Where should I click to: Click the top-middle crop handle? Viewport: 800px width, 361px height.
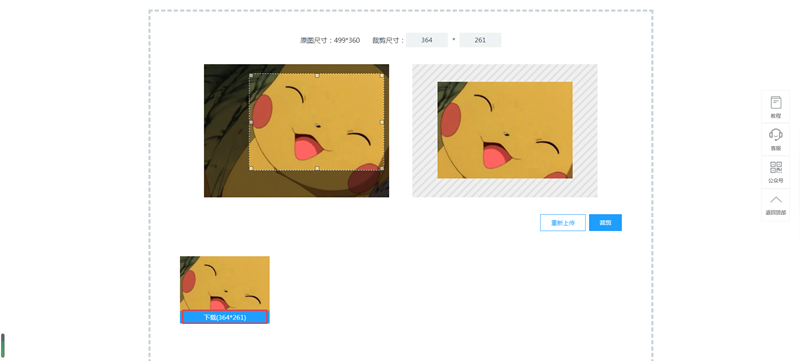317,75
